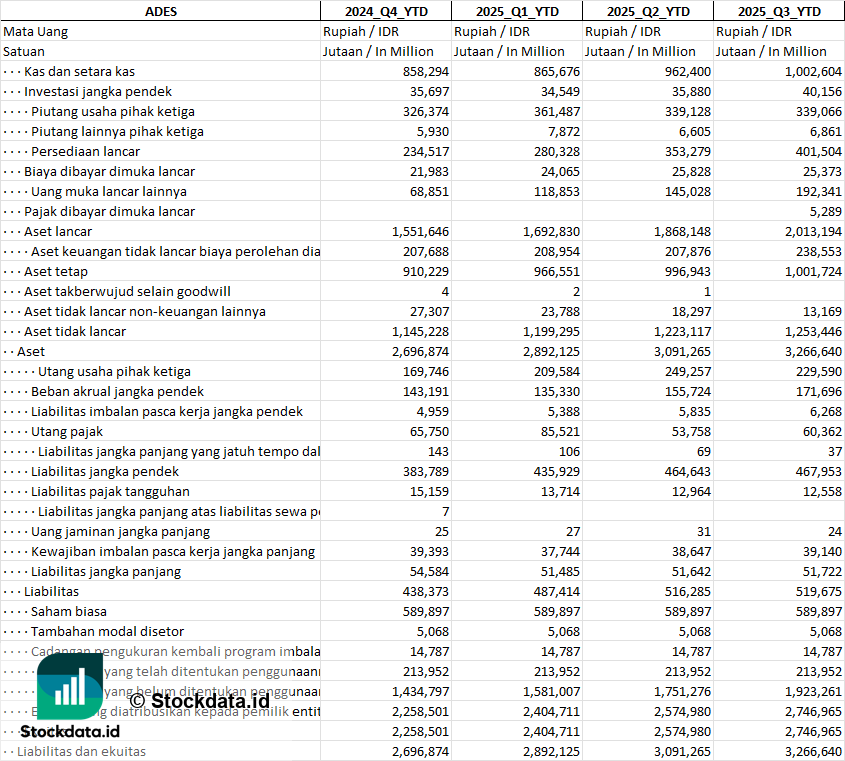The height and width of the screenshot is (761, 845).
Task: Select the Persediaan lancar label
Action: pyautogui.click(x=85, y=151)
